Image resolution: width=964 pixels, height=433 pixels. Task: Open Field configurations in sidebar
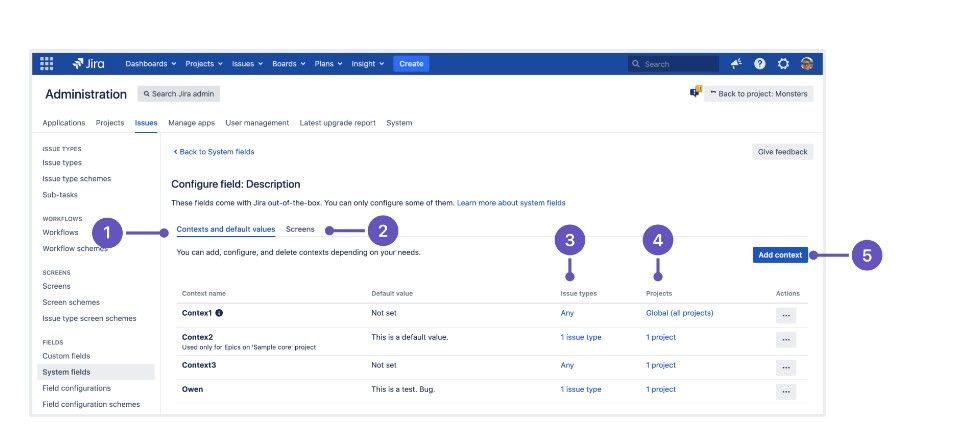(x=77, y=388)
